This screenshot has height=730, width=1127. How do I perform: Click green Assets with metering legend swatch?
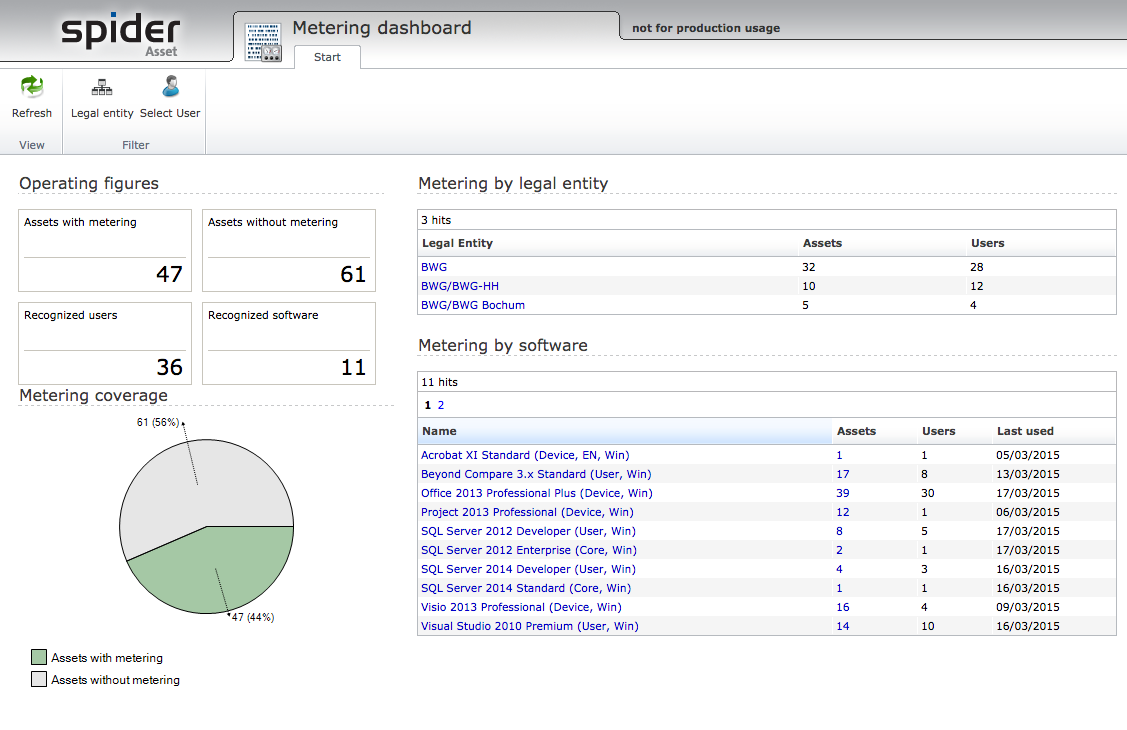pos(39,658)
